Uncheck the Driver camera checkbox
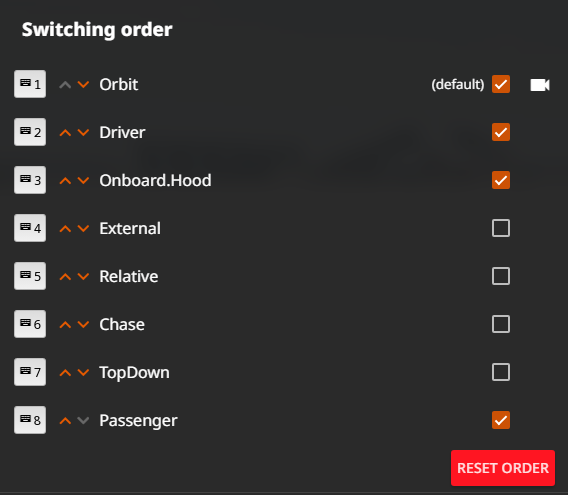This screenshot has width=568, height=495. (x=501, y=132)
